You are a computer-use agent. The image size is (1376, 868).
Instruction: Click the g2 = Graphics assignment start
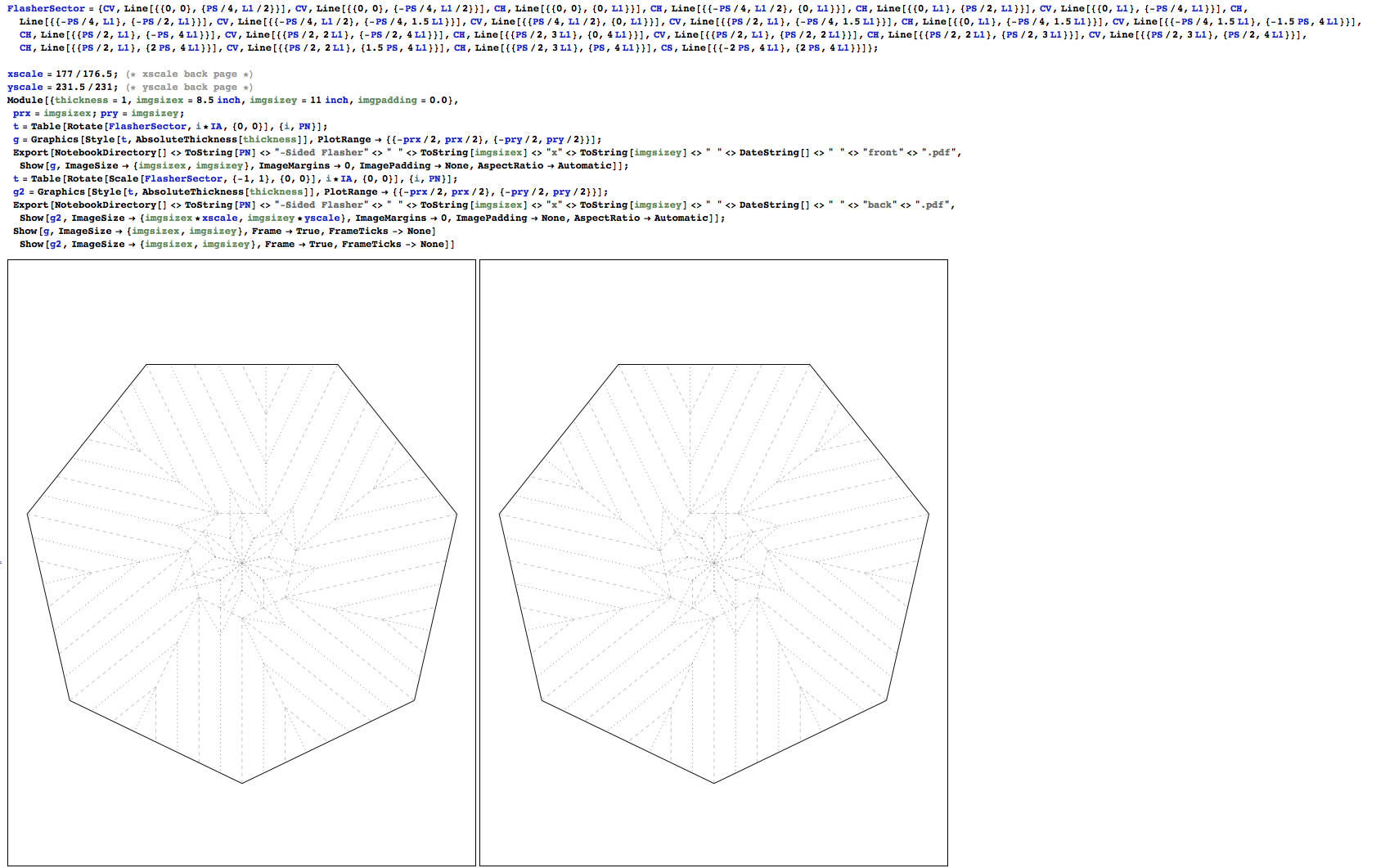click(49, 191)
